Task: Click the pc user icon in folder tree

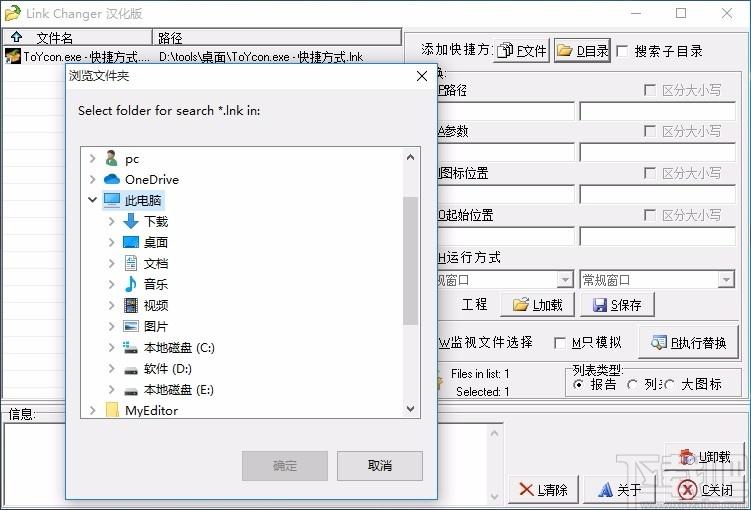Action: 112,159
